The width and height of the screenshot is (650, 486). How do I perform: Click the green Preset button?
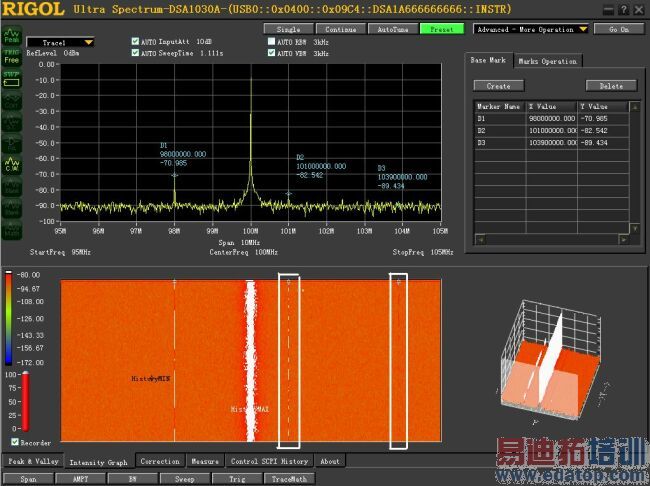(441, 29)
